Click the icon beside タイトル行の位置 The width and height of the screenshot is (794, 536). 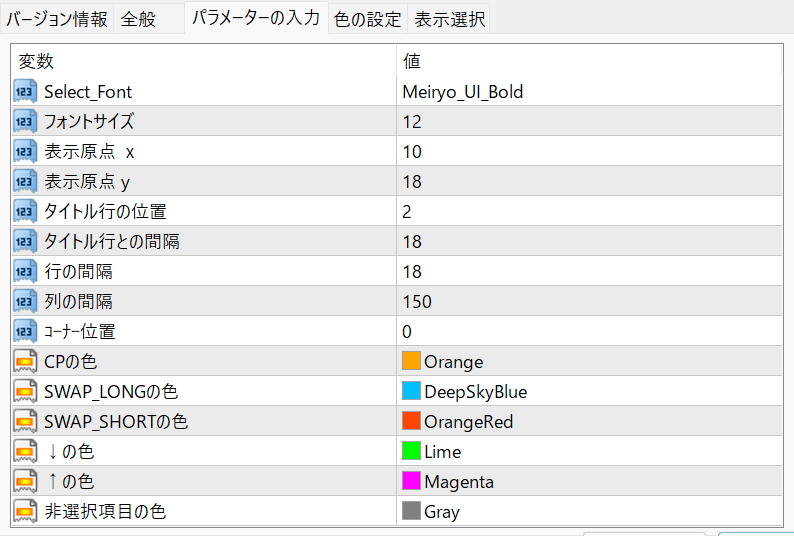25,212
